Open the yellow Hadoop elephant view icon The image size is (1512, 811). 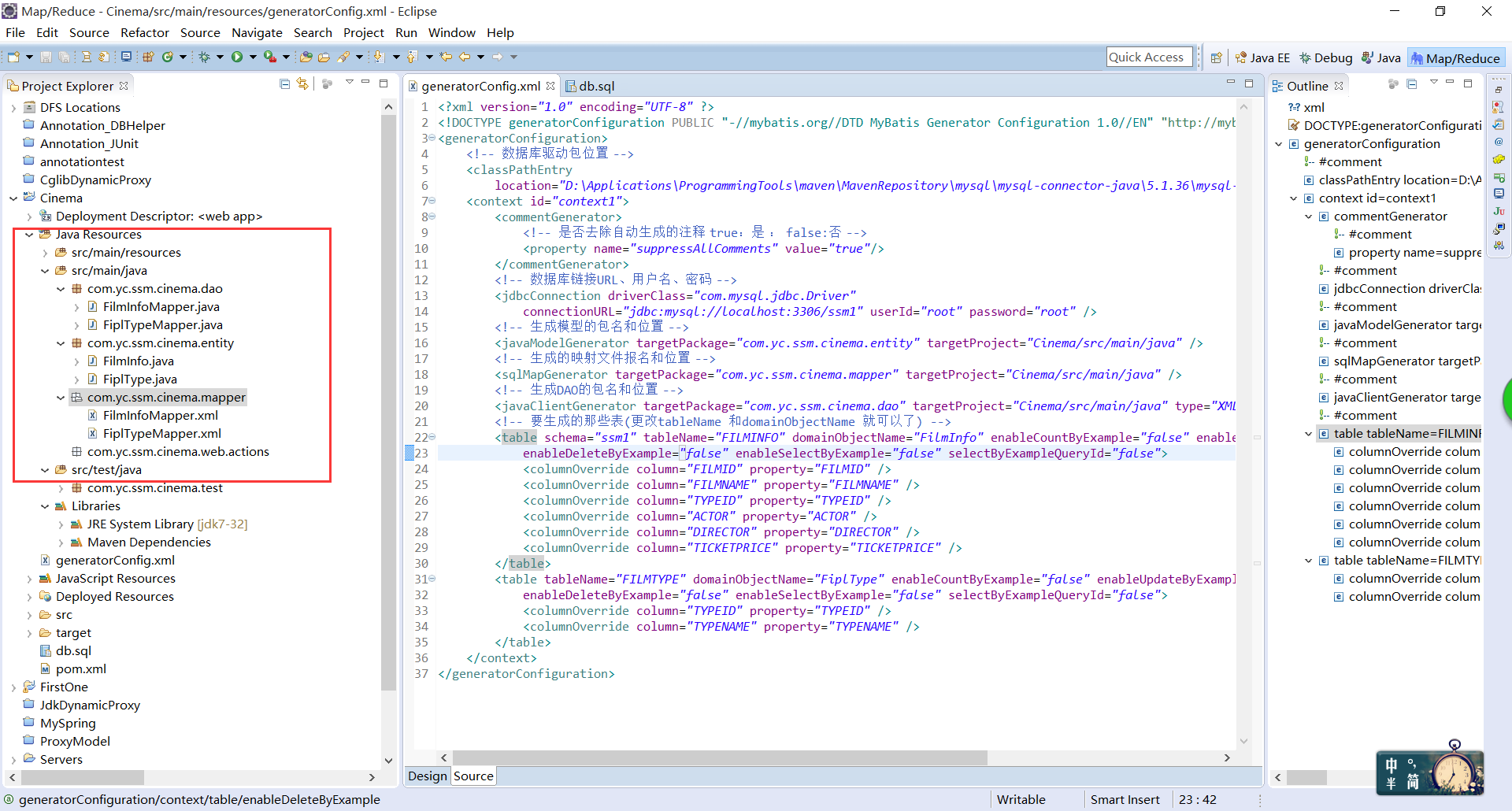pyautogui.click(x=1499, y=159)
